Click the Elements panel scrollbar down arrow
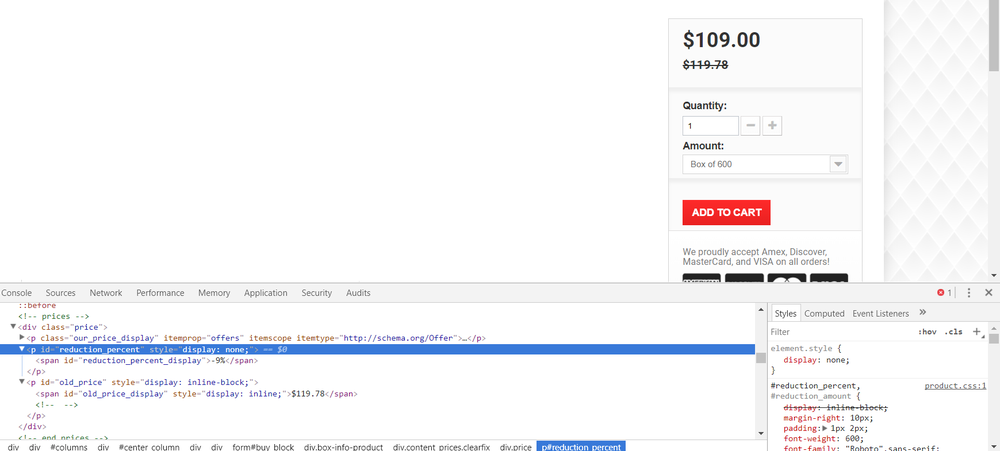The image size is (1000, 451). (x=760, y=432)
